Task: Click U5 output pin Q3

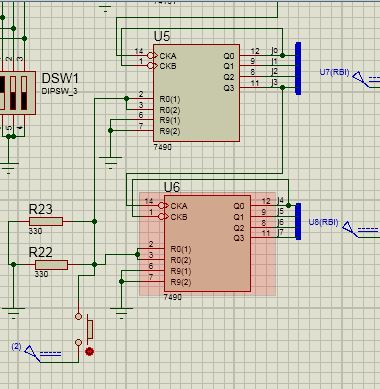Action: [x=250, y=88]
